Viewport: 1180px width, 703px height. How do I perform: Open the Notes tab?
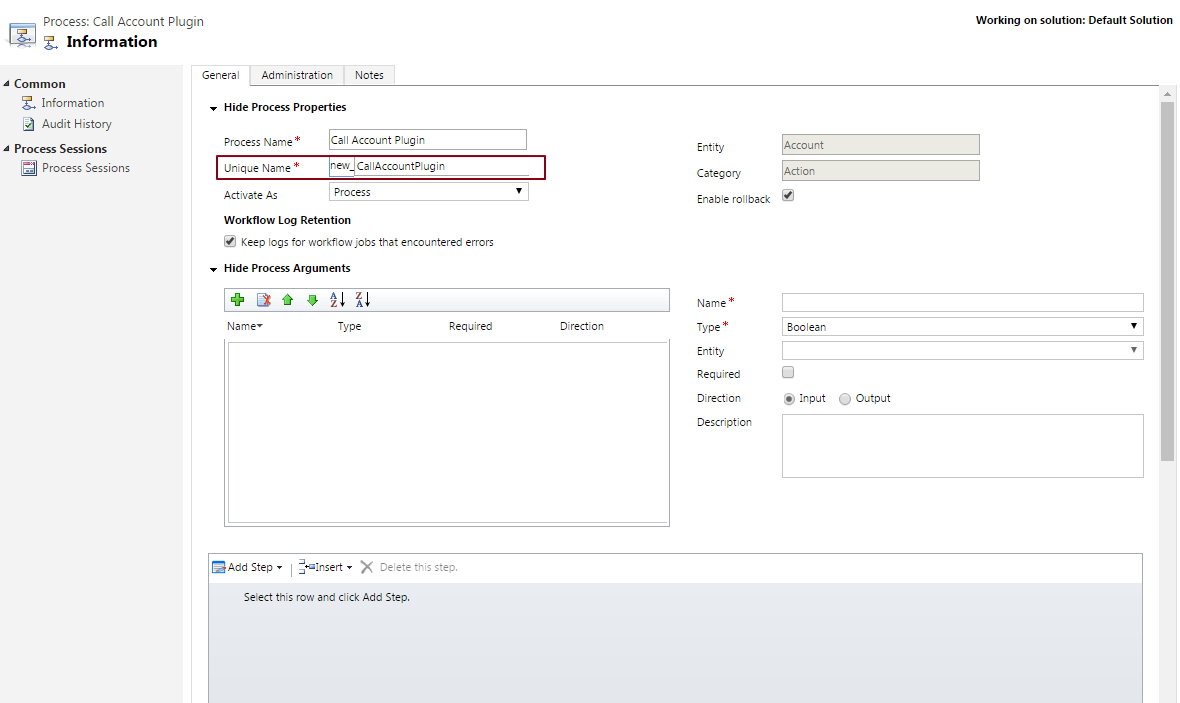(369, 74)
